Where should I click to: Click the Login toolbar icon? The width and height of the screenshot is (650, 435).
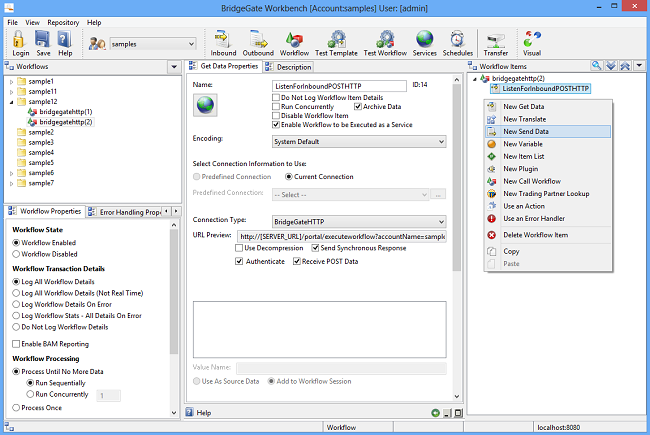tap(20, 42)
